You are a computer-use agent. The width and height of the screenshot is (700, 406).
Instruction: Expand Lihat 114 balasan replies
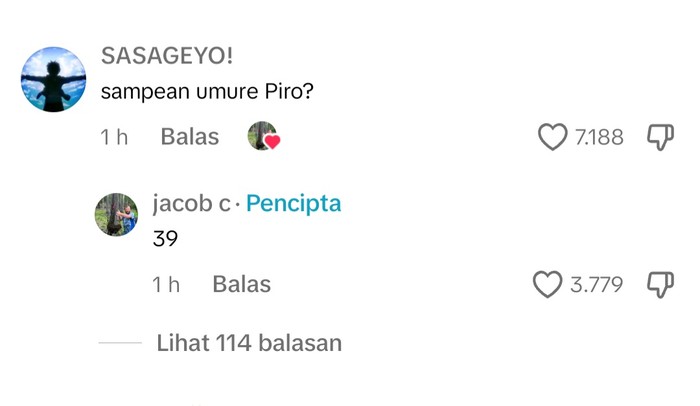249,343
